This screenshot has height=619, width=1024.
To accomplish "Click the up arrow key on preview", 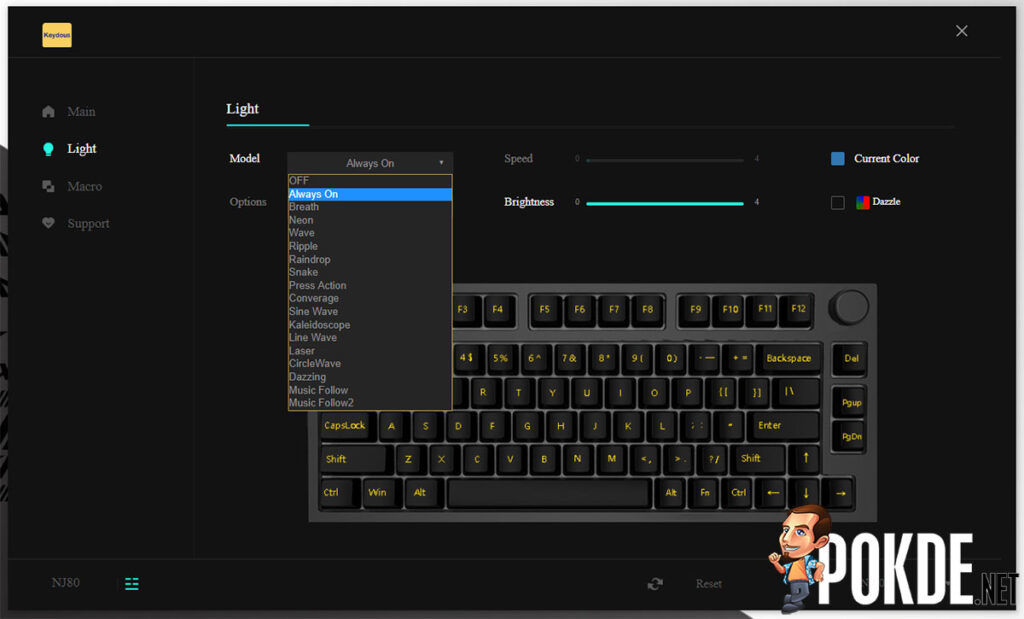I will (x=805, y=459).
